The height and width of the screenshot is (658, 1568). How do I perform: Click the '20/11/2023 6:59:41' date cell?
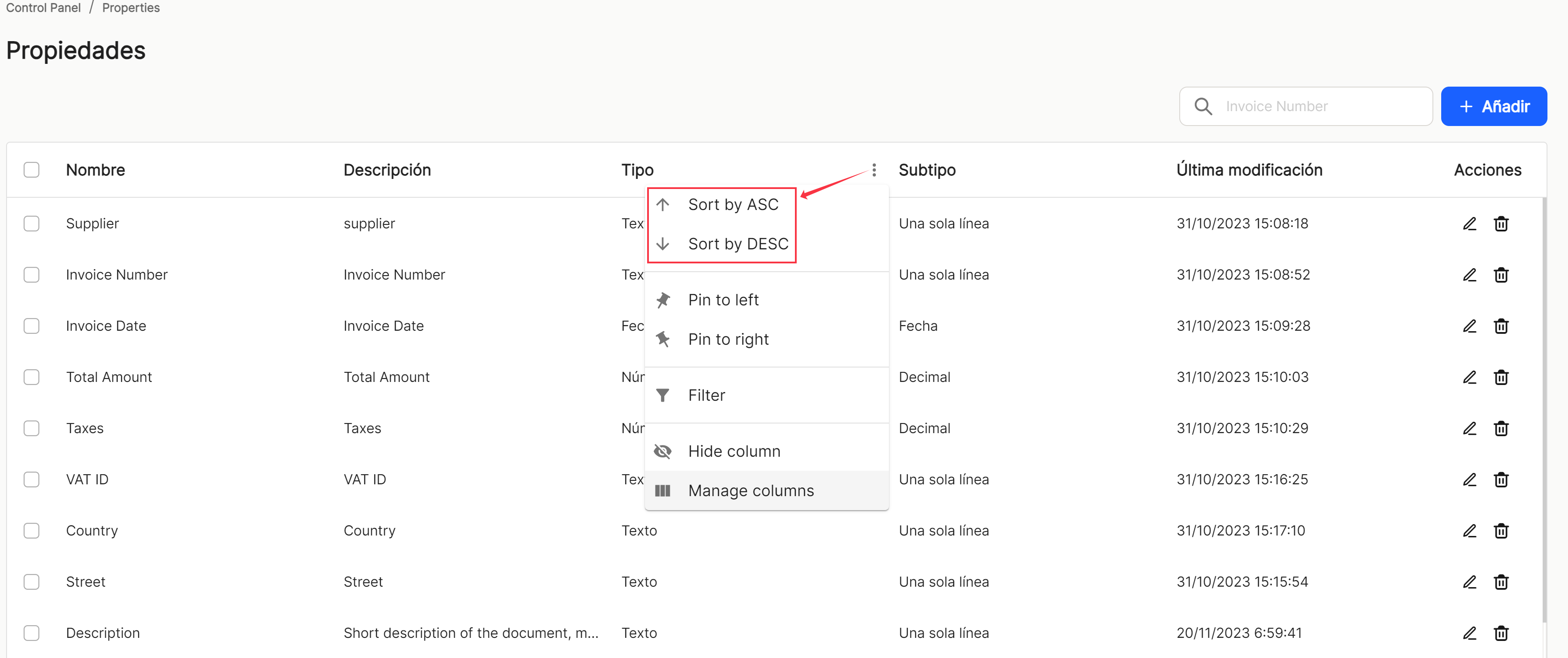click(x=1239, y=633)
